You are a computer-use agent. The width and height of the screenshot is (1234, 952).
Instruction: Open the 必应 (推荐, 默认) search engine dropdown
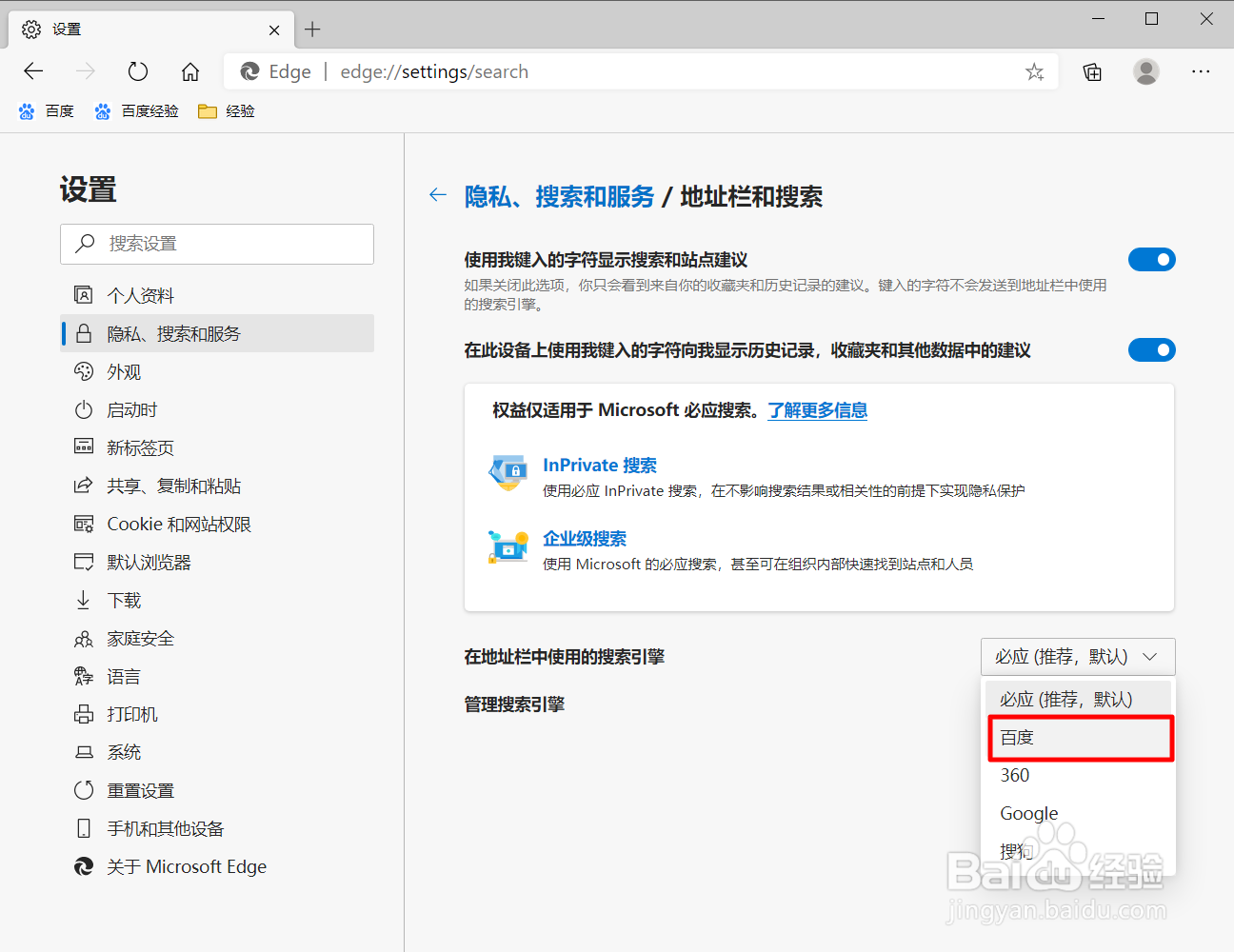click(x=1077, y=656)
